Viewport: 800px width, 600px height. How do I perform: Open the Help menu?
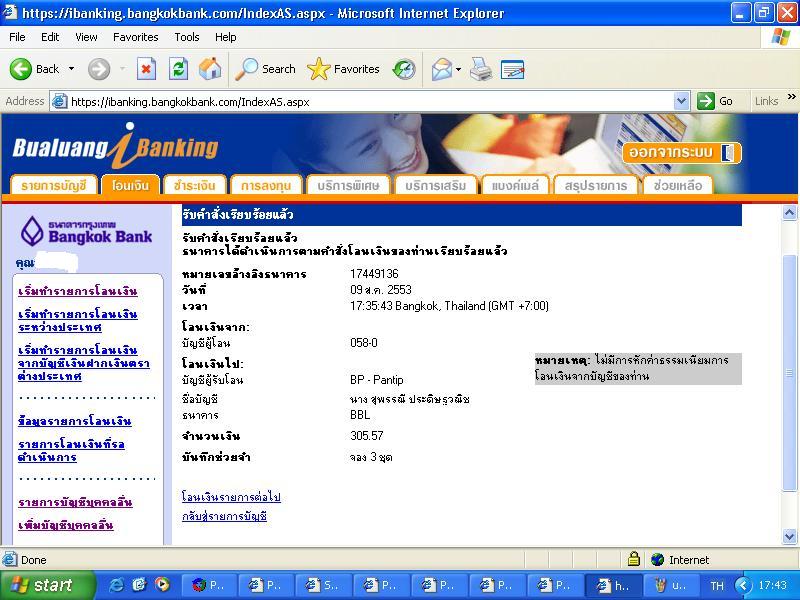[226, 37]
